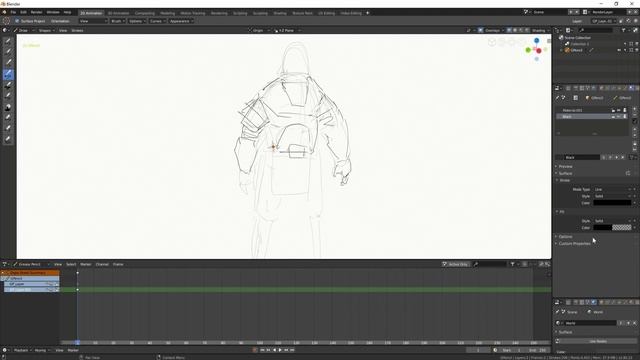This screenshot has height=360, width=640.
Task: Open the File menu
Action: click(x=13, y=12)
